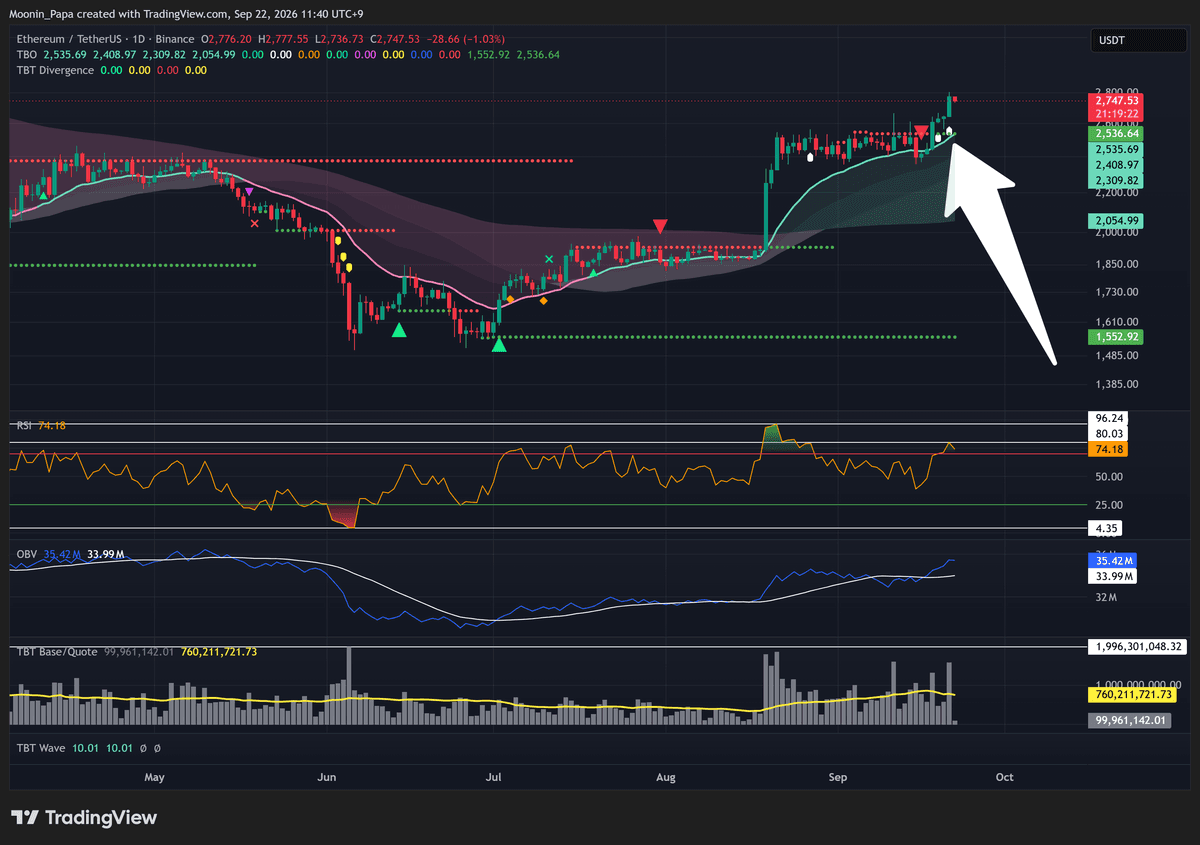Screen dimensions: 1200x845
Task: Click the red 2,747.53 current price axis label
Action: [x=1117, y=101]
